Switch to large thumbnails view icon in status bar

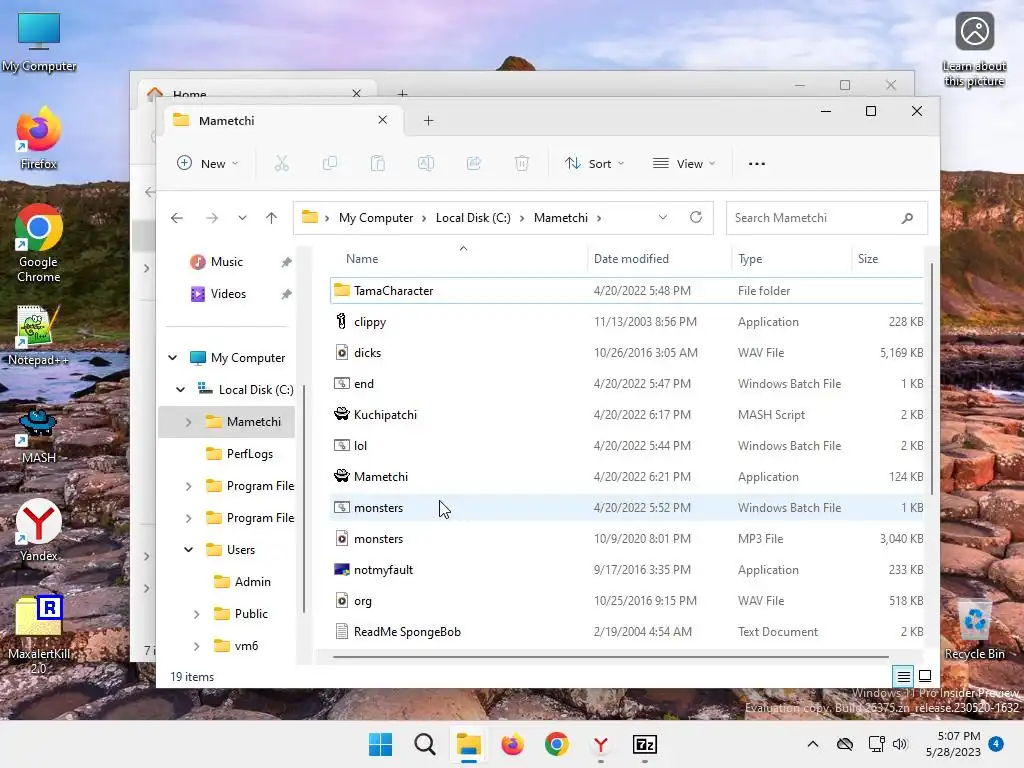click(x=925, y=676)
